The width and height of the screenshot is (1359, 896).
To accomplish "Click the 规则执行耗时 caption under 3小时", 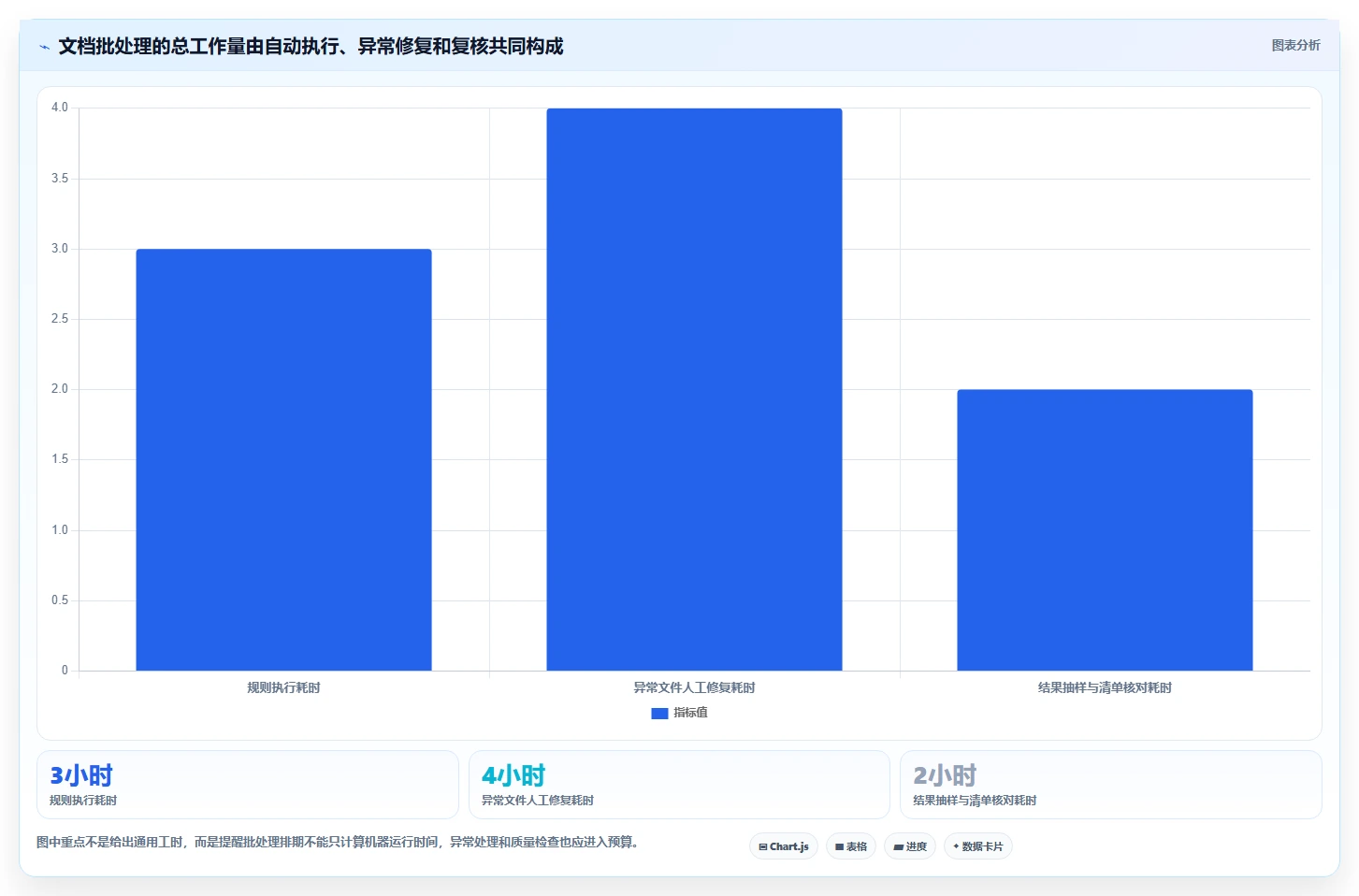I will (x=83, y=801).
